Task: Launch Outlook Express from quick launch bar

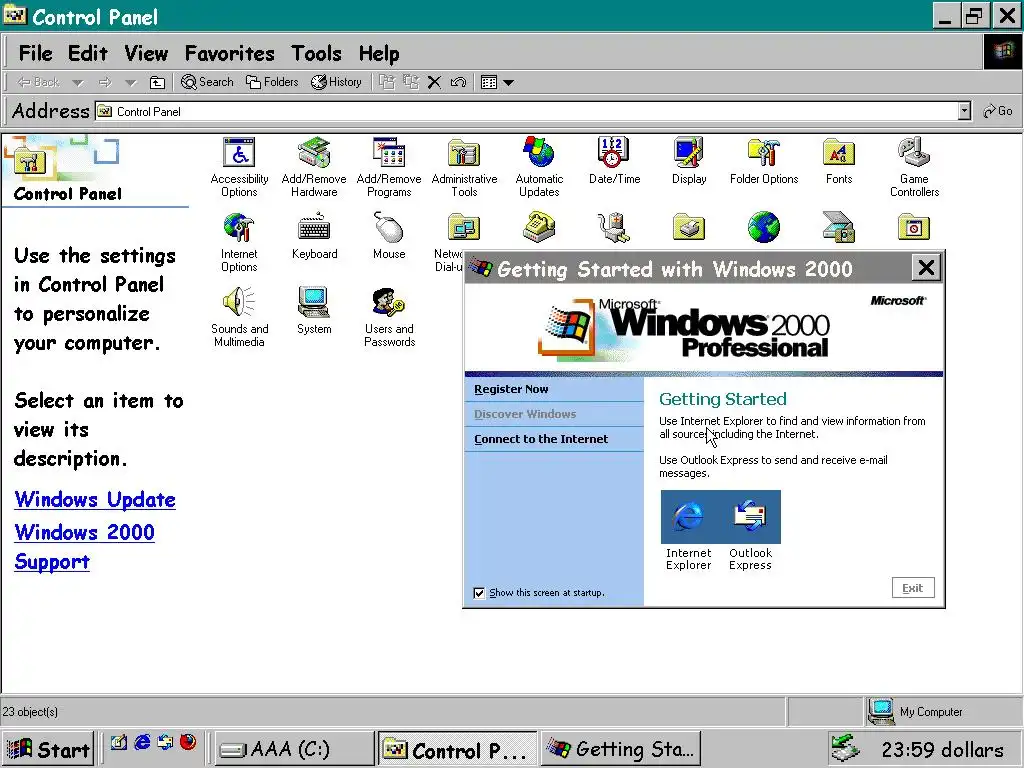Action: (165, 743)
